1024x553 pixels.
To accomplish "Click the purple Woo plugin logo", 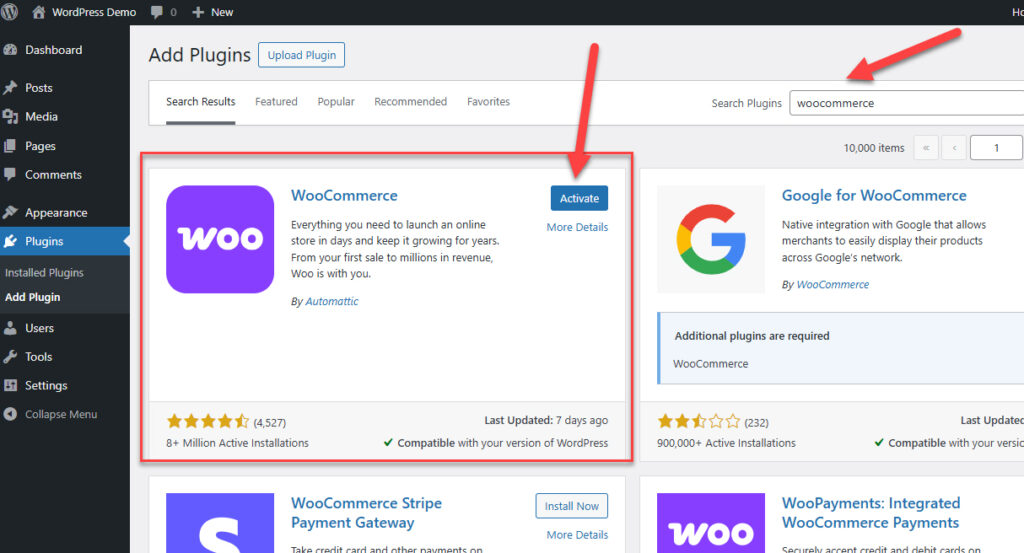I will (220, 239).
